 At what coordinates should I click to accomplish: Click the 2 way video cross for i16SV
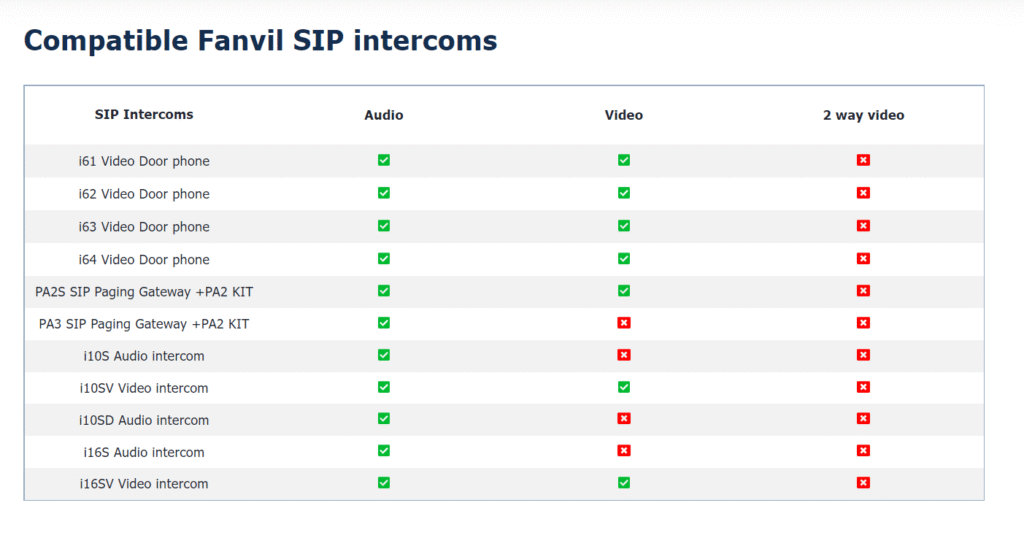[863, 483]
